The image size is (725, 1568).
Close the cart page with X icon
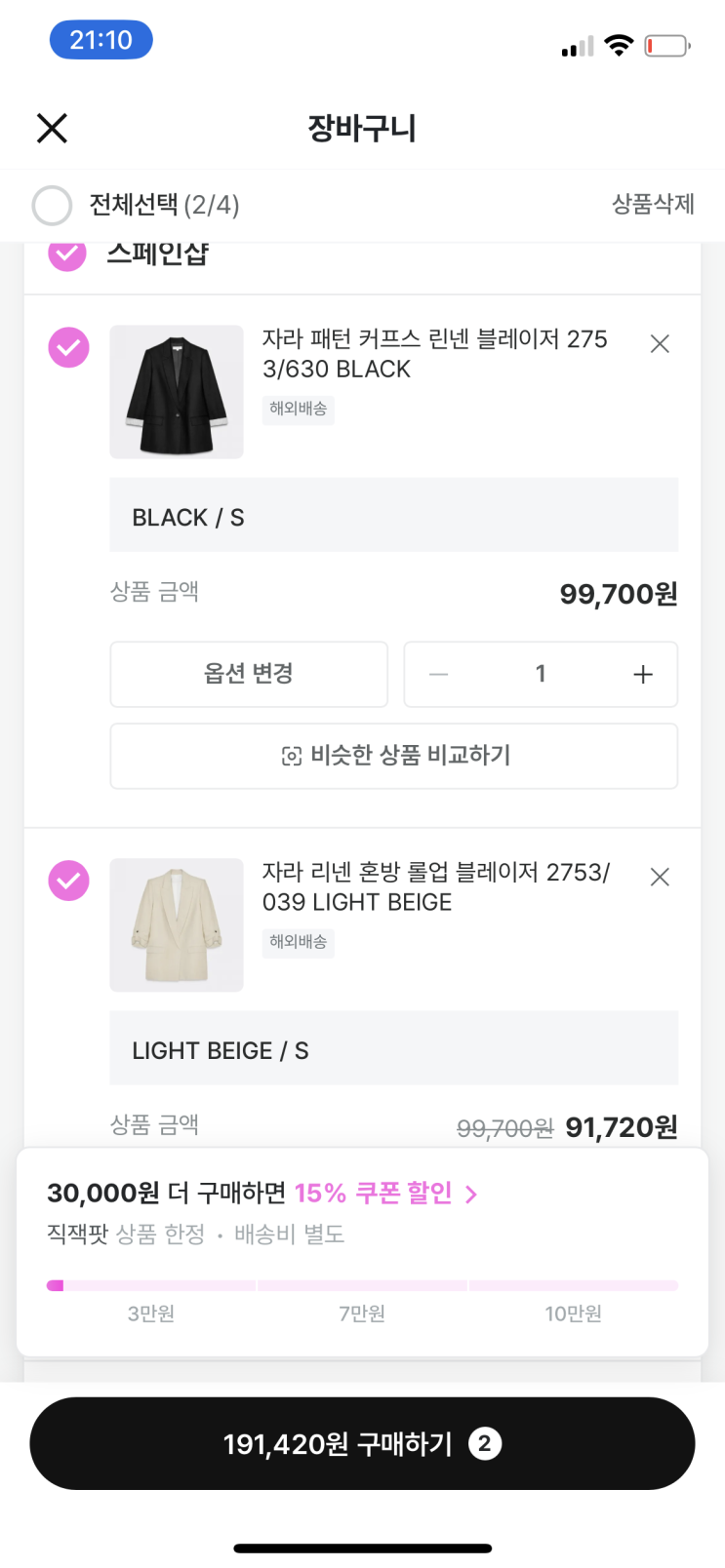pos(52,128)
